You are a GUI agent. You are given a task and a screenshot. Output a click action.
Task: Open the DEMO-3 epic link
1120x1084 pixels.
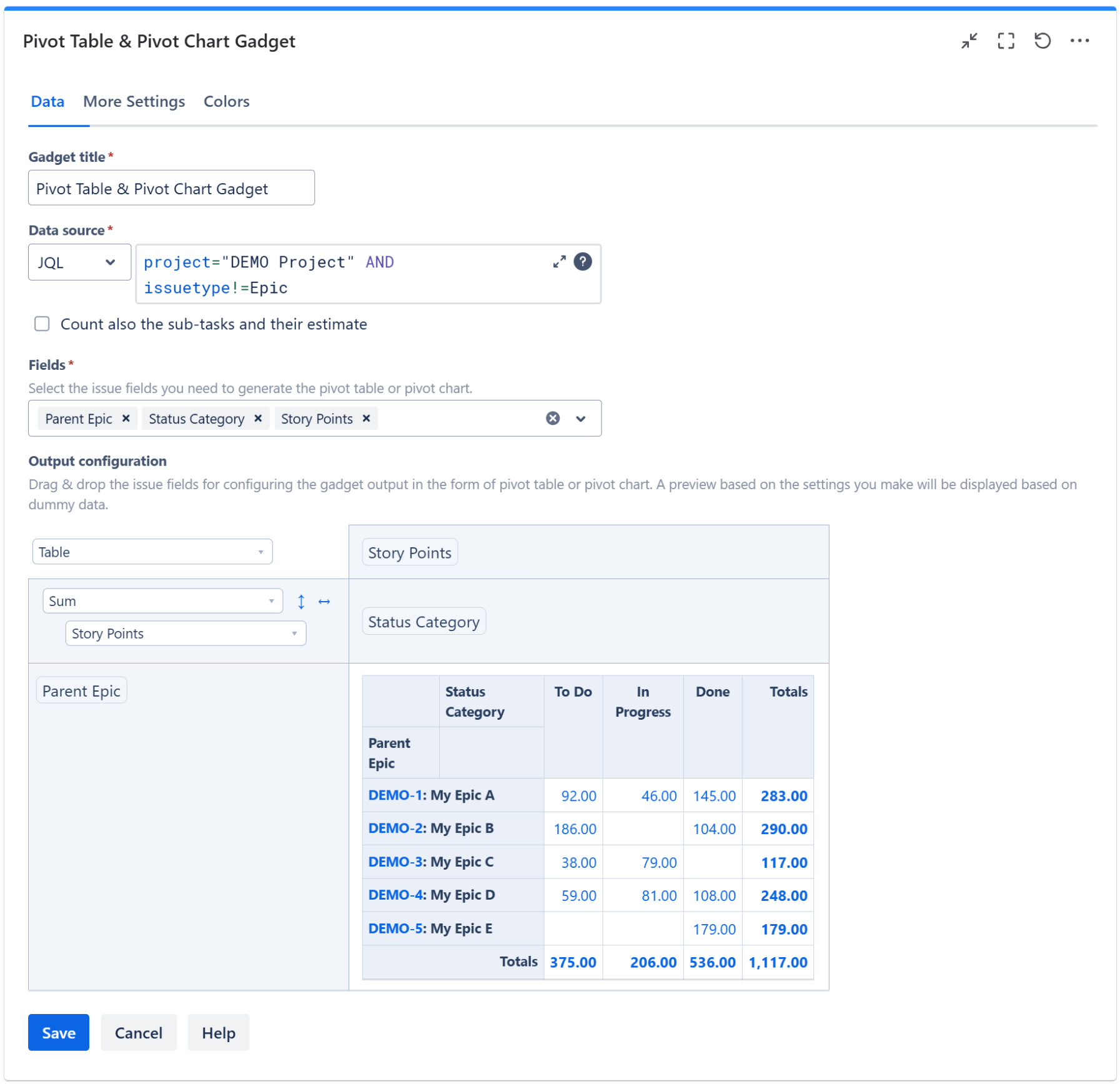pyautogui.click(x=396, y=862)
